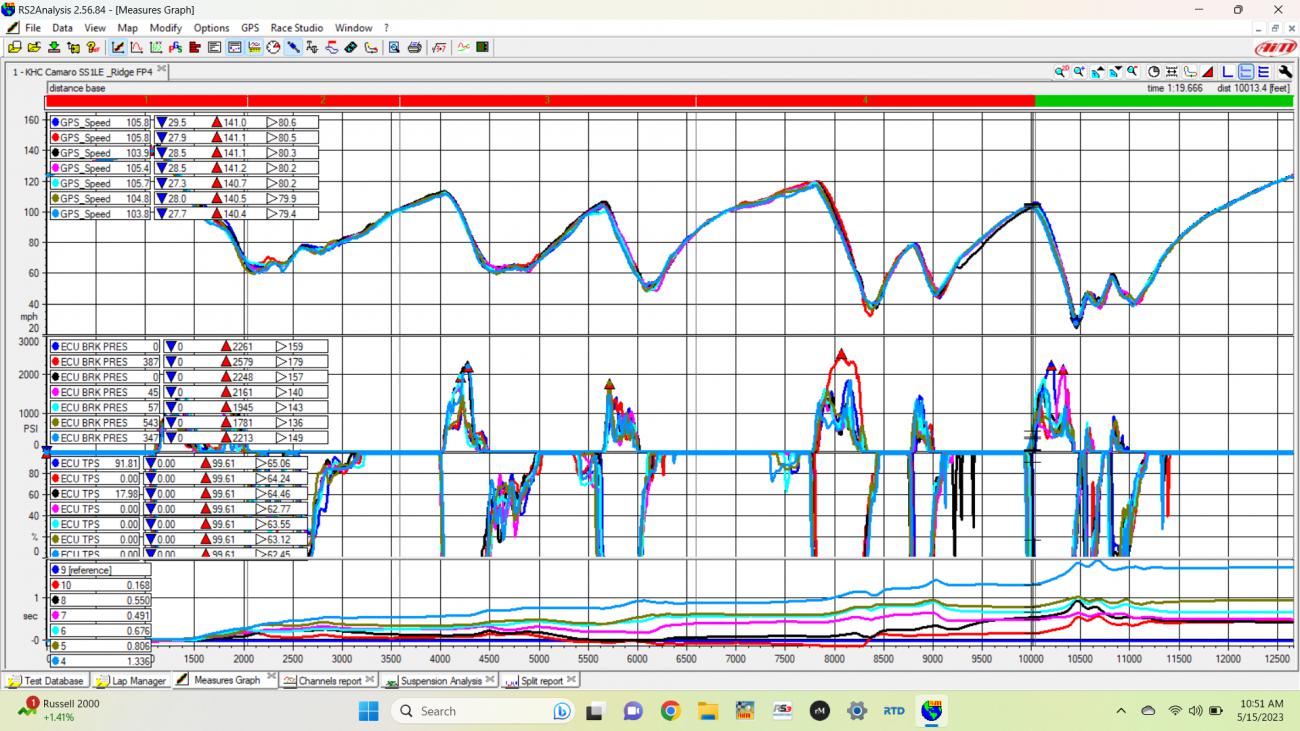Viewport: 1300px width, 731px height.
Task: Show hidden system tray icons chevron
Action: pos(1121,711)
